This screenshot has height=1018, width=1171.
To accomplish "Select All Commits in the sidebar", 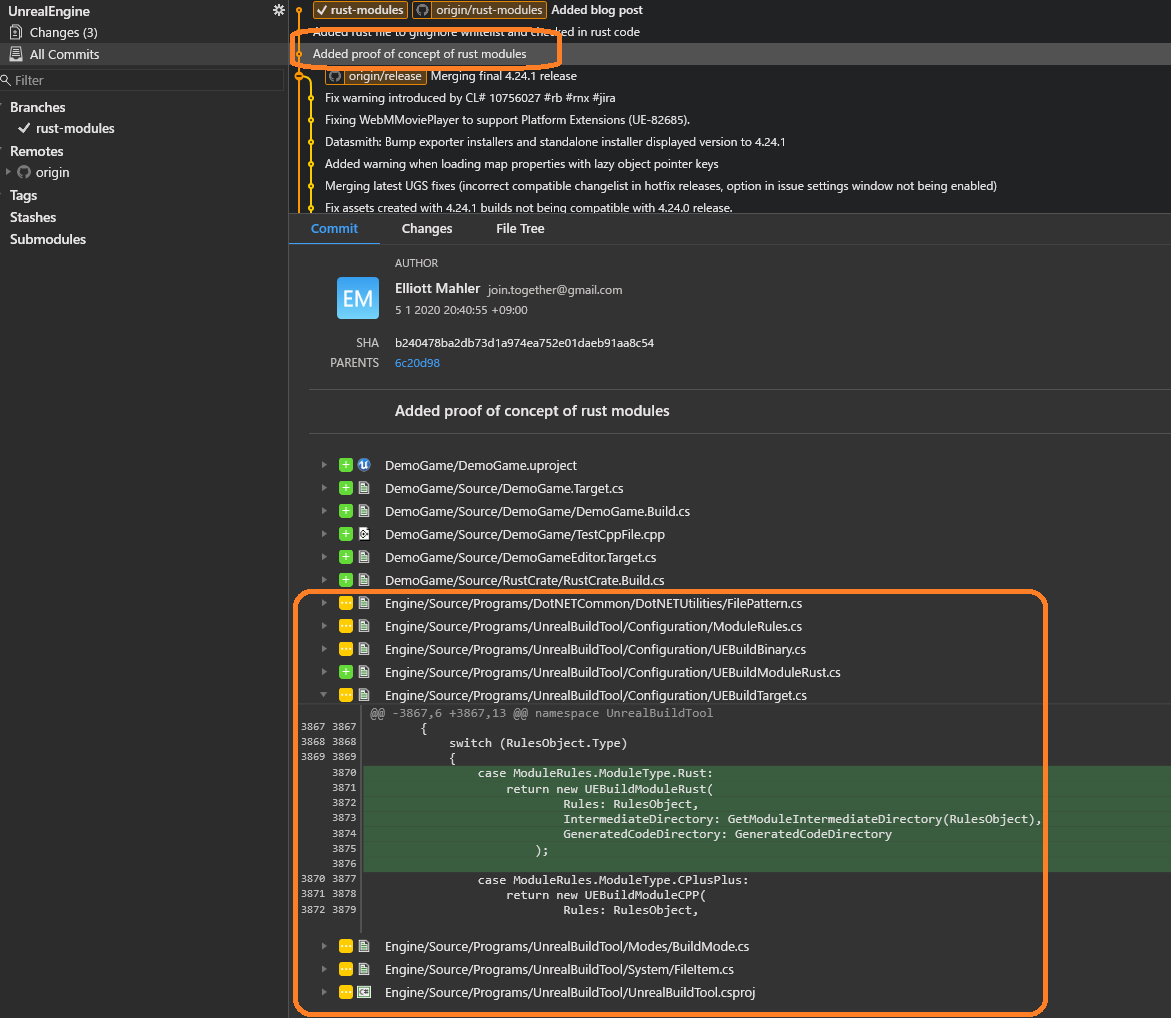I will (143, 54).
